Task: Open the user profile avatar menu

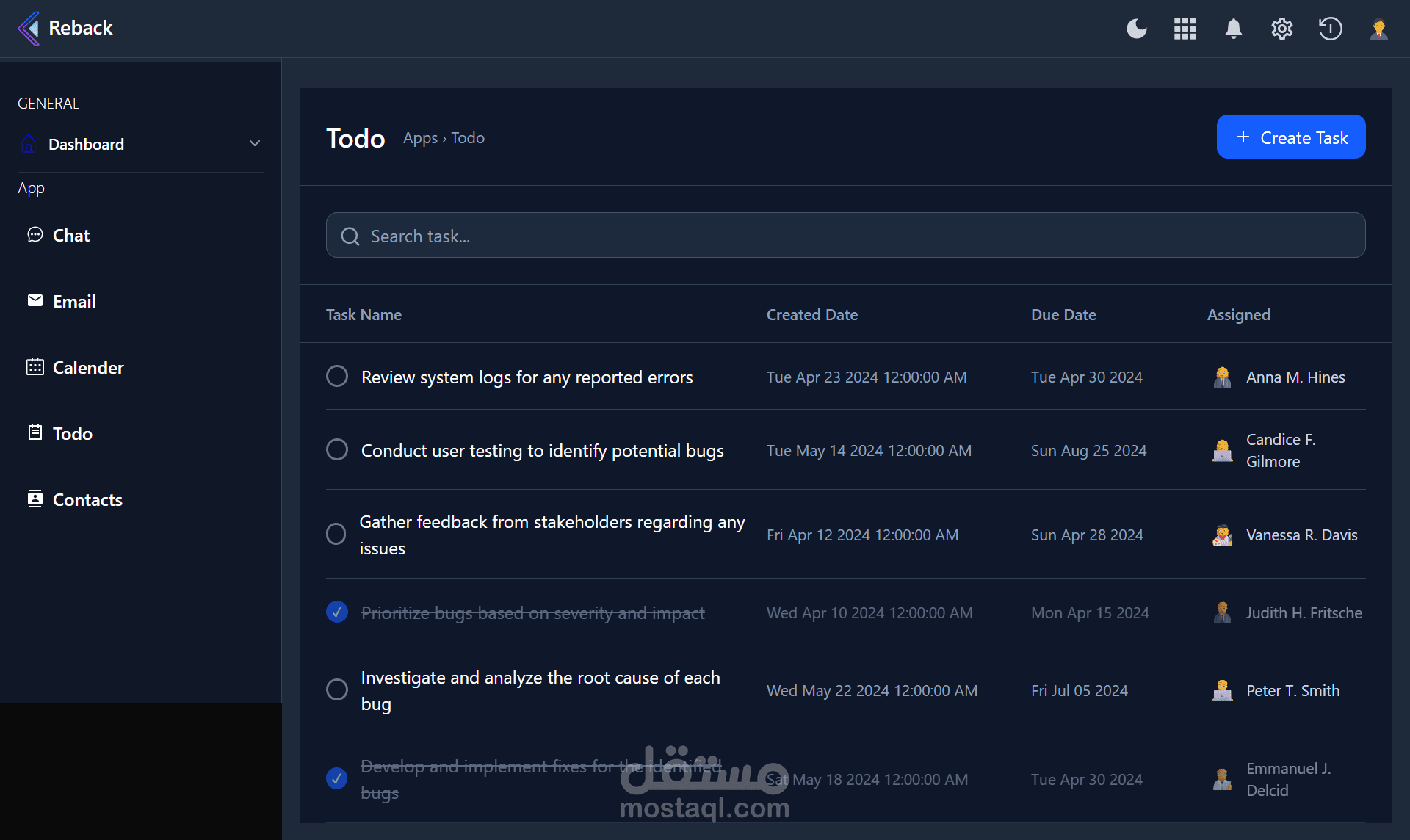Action: point(1378,29)
